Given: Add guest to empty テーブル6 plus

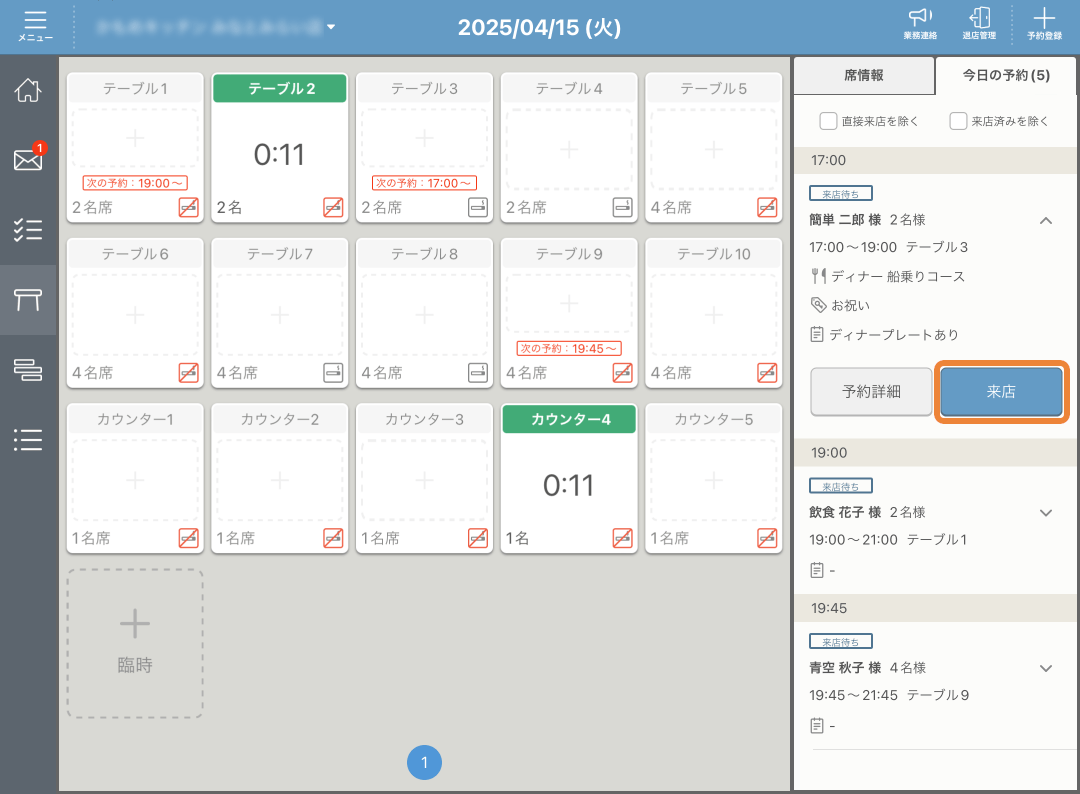Looking at the screenshot, I should [x=135, y=315].
